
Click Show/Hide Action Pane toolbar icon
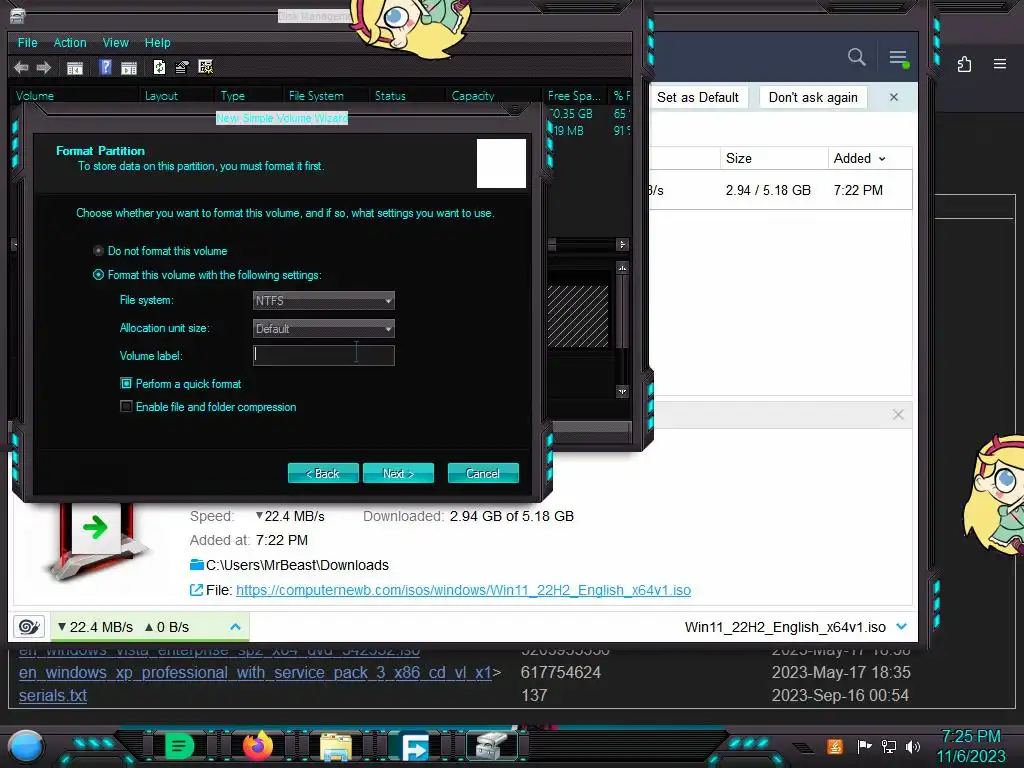[x=129, y=67]
